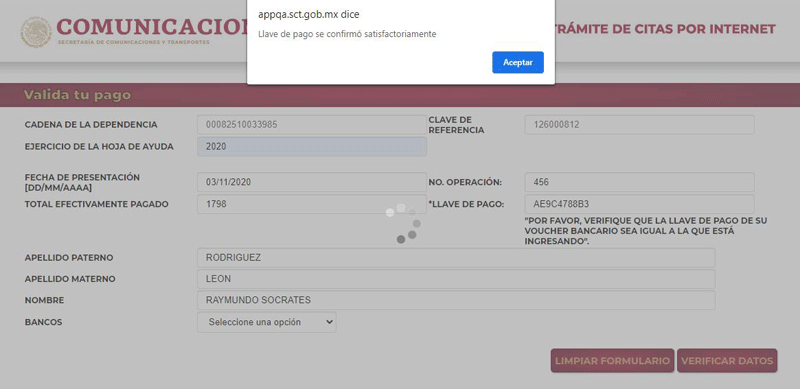Click the 'APELLIDO PATERNO' label
The width and height of the screenshot is (800, 389).
(69, 258)
